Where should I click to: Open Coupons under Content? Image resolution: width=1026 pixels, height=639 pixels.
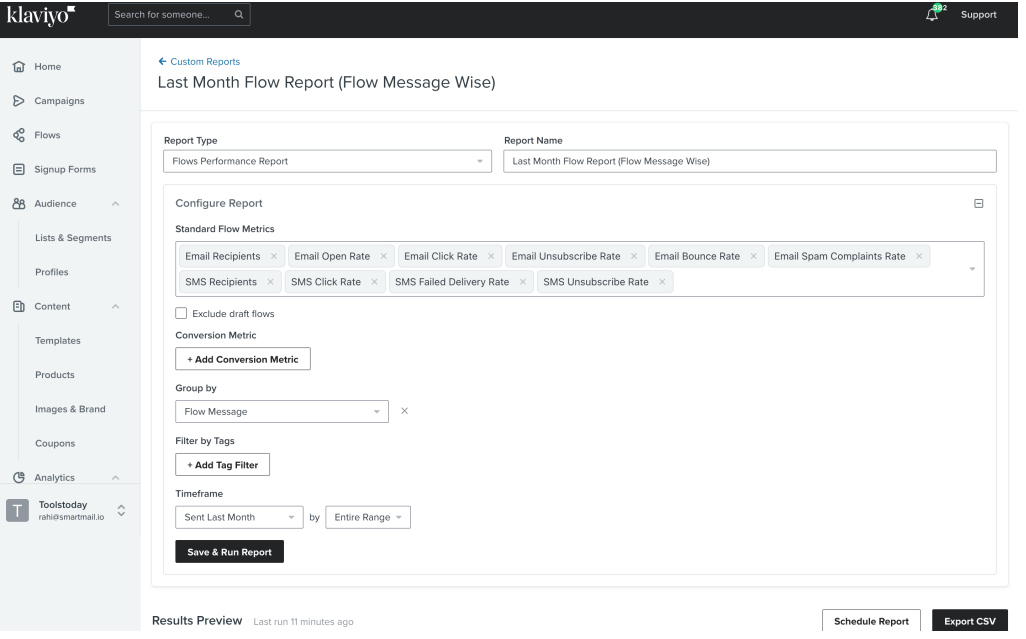[55, 443]
